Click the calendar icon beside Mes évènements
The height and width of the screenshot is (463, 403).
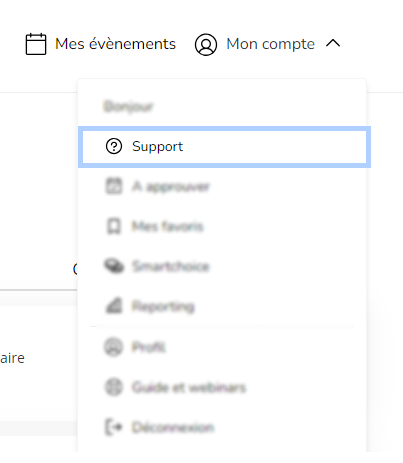pyautogui.click(x=36, y=44)
